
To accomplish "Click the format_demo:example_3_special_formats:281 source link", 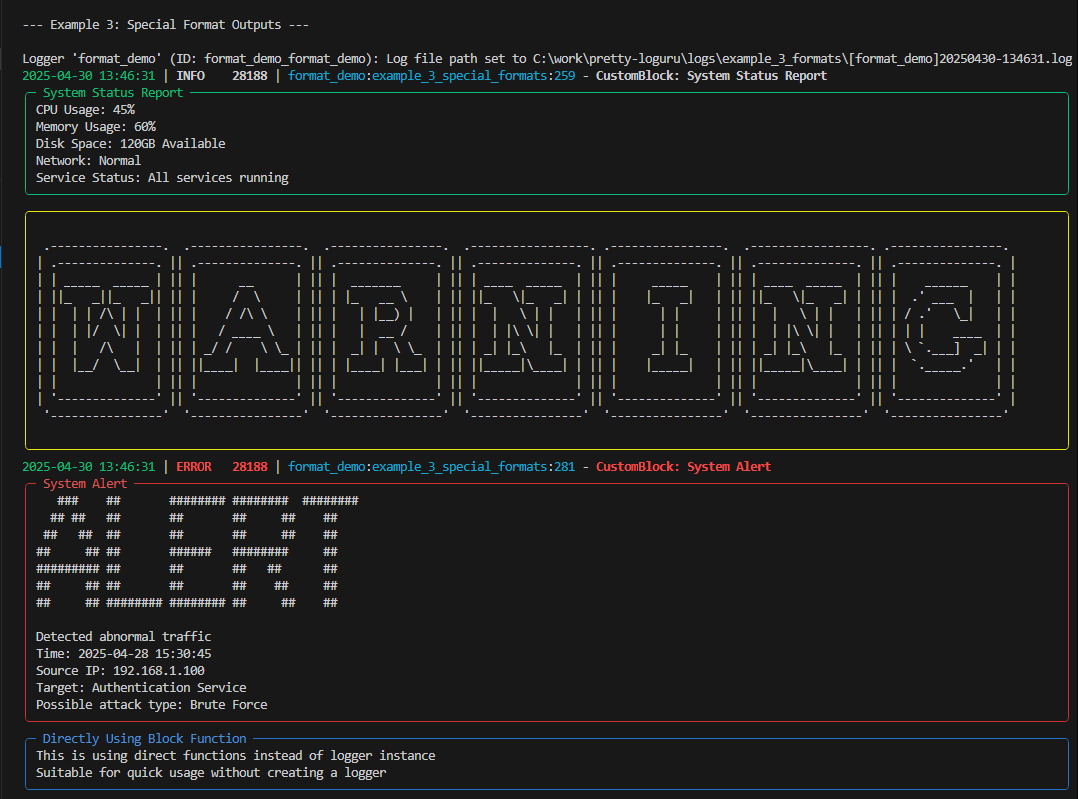I will [x=431, y=467].
